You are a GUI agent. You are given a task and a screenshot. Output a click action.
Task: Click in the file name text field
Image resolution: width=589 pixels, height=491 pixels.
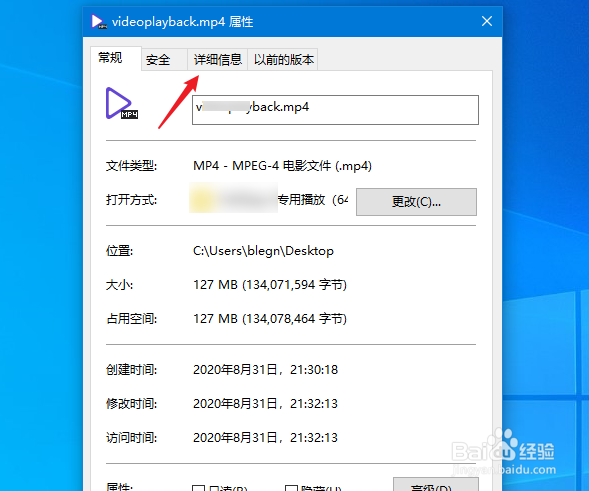coord(335,110)
